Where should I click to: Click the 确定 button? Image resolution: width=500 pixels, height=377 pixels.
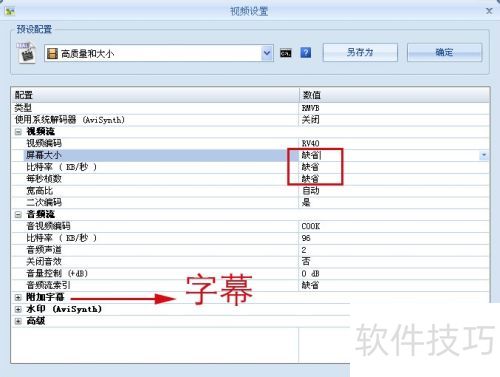pos(444,52)
